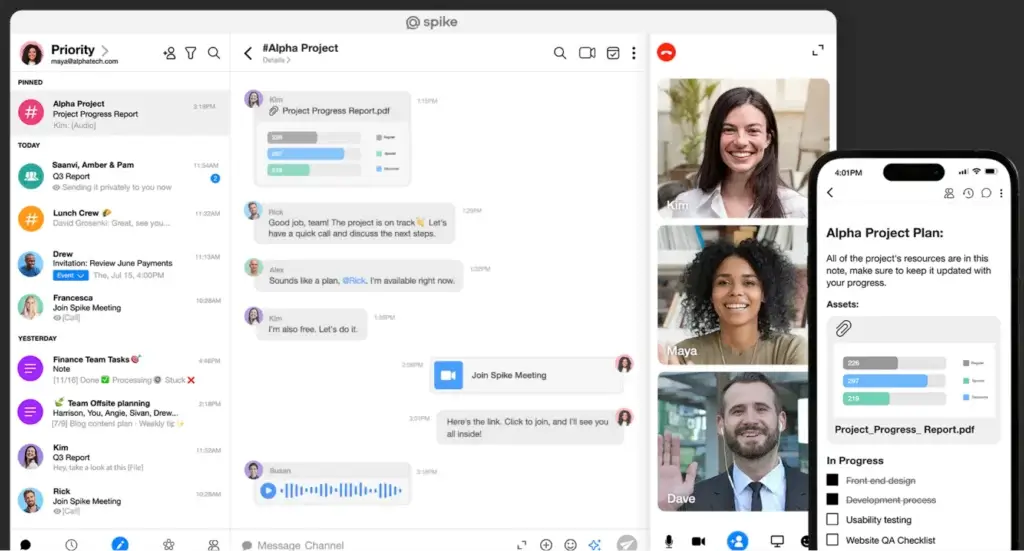The height and width of the screenshot is (551, 1024).
Task: Hang up the call with red button
Action: [666, 52]
